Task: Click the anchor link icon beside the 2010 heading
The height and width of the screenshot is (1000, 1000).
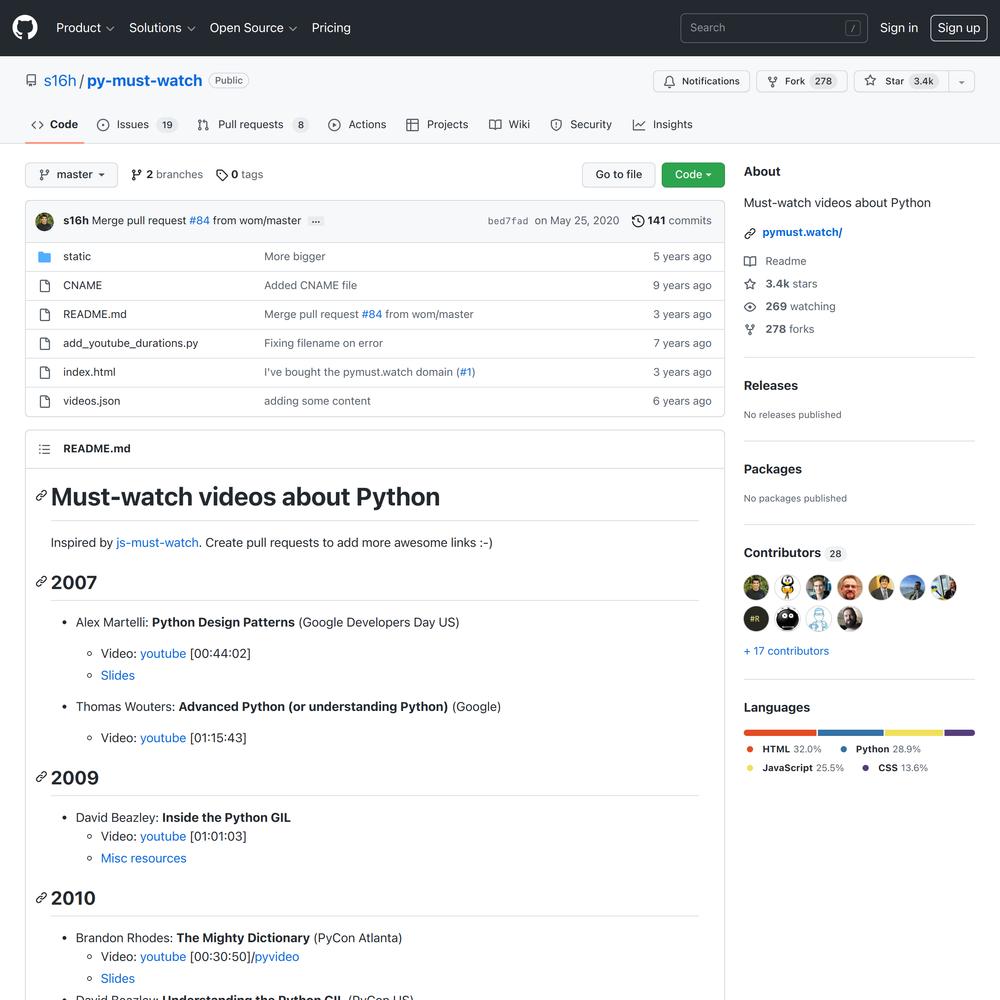Action: pyautogui.click(x=41, y=897)
